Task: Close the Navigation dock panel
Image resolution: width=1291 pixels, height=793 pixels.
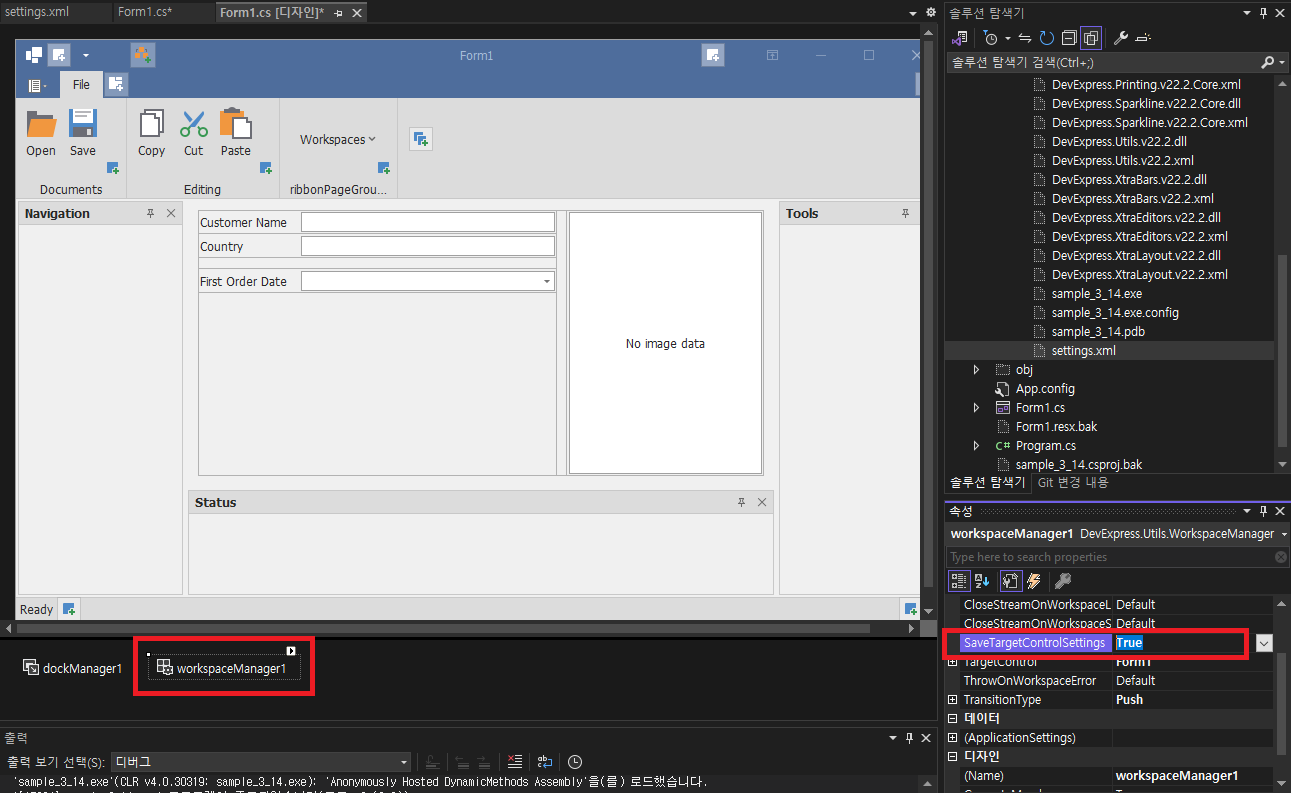Action: [x=171, y=213]
